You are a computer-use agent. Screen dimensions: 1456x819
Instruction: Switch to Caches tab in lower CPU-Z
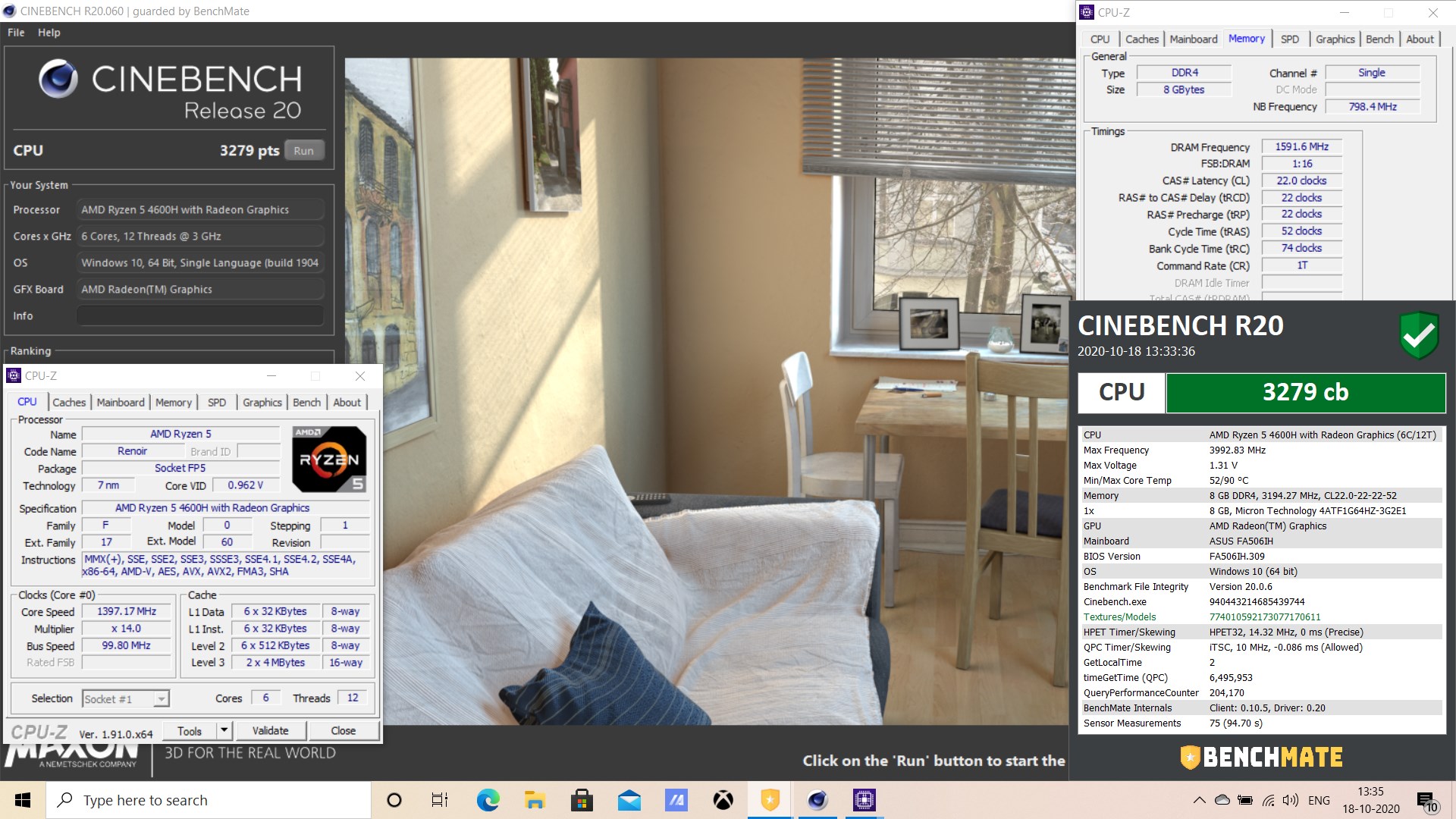69,402
